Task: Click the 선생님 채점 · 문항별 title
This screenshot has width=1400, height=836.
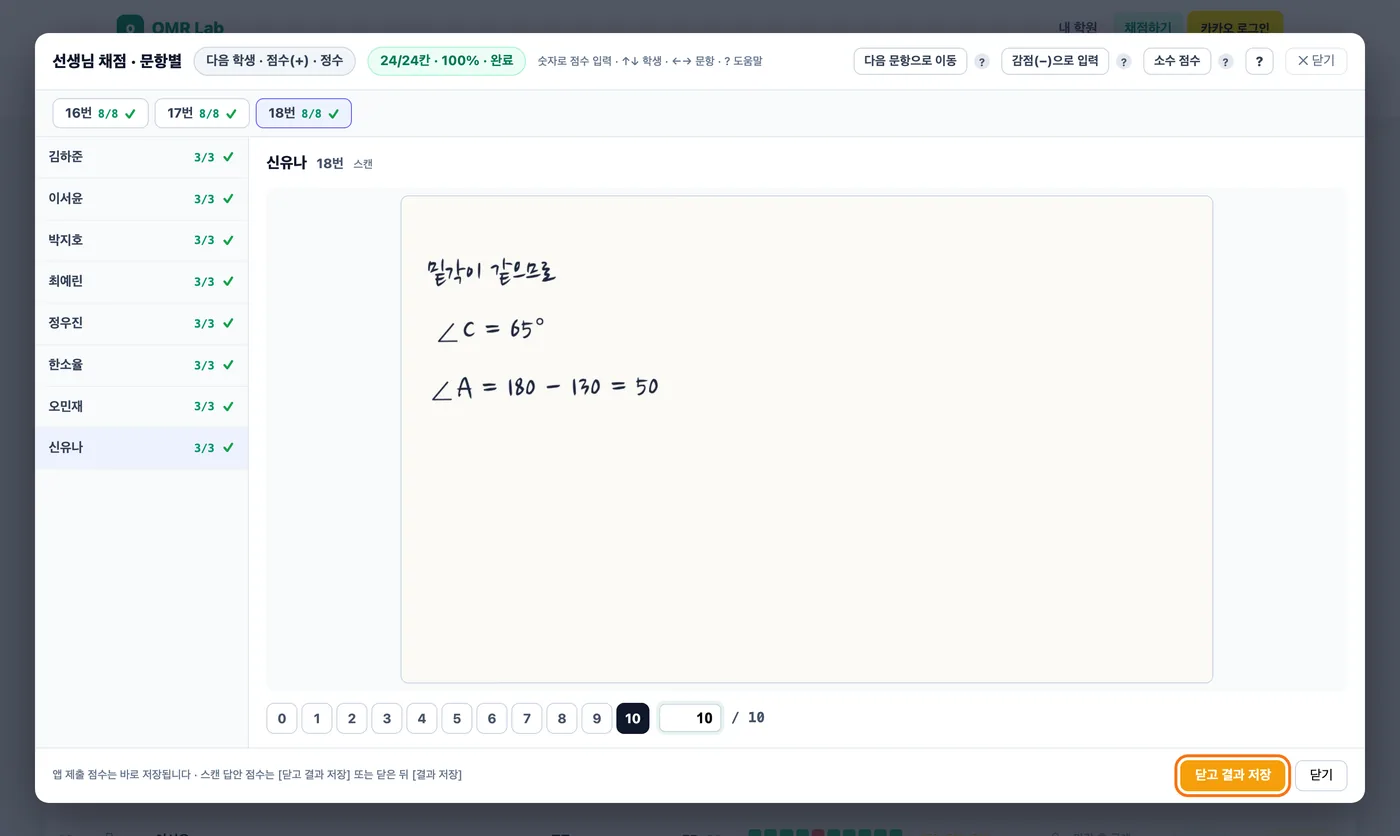Action: point(117,61)
